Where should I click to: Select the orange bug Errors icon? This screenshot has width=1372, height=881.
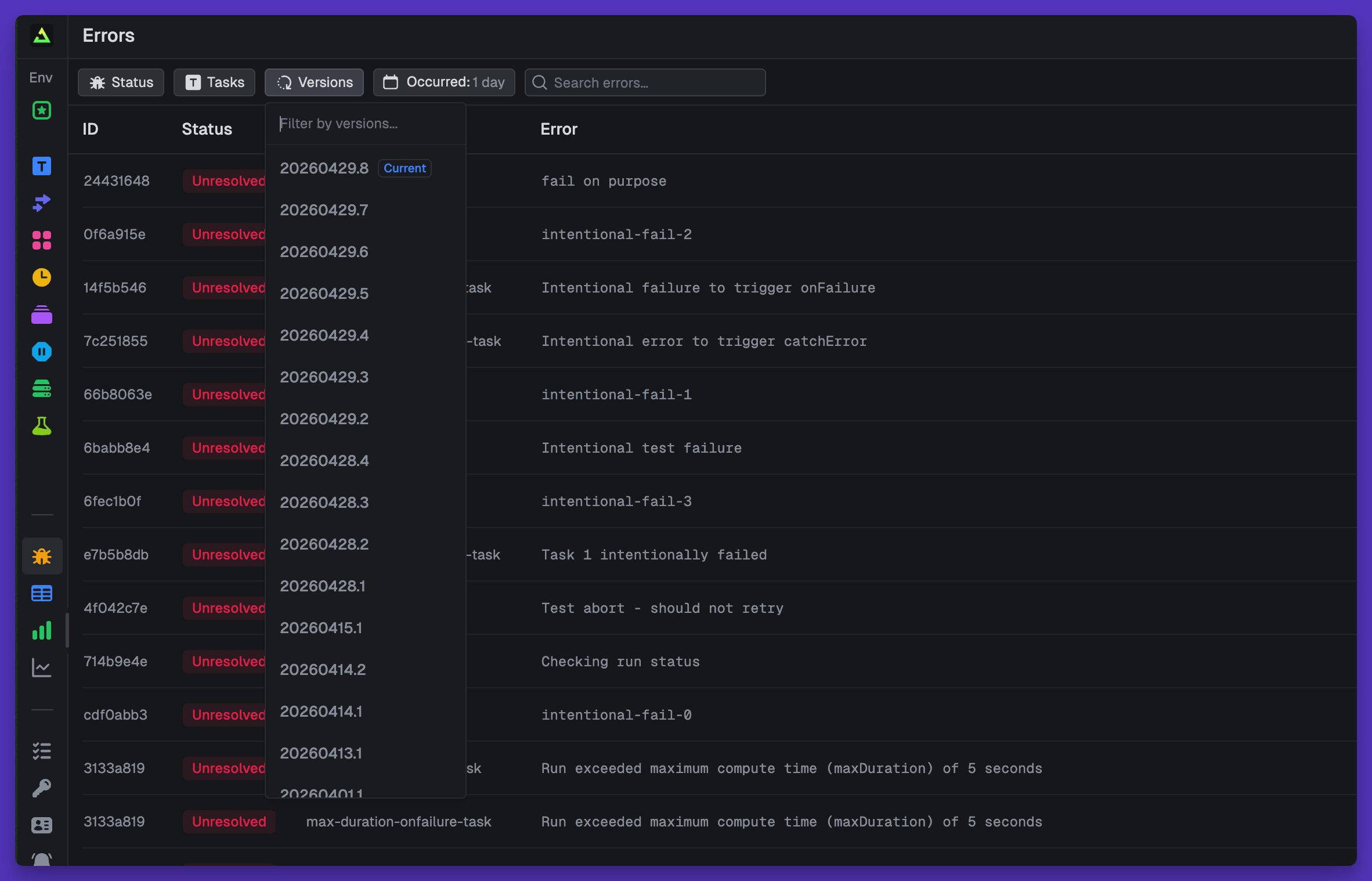coord(42,557)
